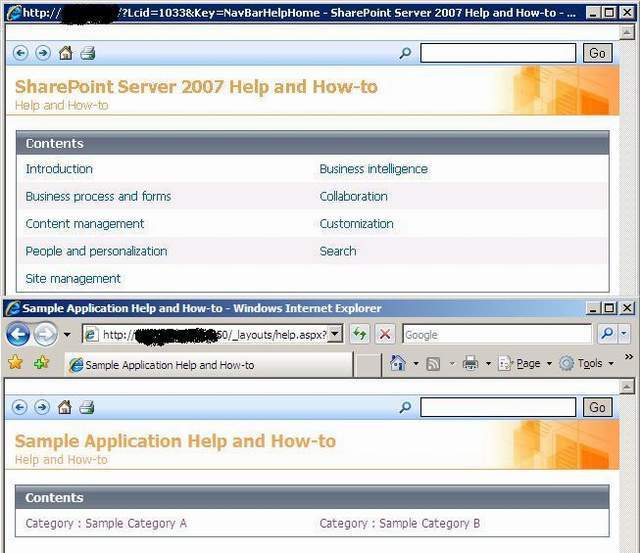Open Business process and forms topic
This screenshot has height=553, width=640.
click(98, 196)
